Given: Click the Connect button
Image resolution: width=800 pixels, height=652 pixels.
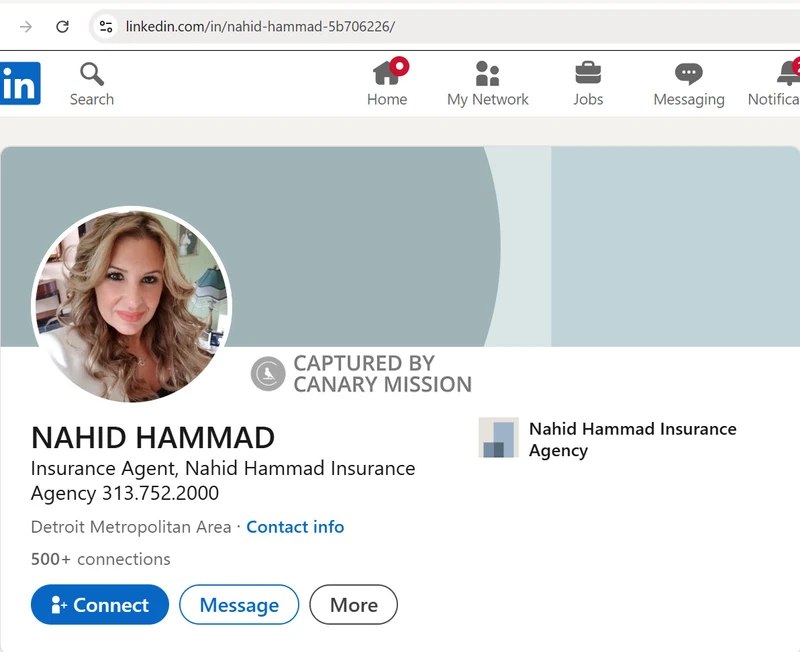Looking at the screenshot, I should 99,605.
